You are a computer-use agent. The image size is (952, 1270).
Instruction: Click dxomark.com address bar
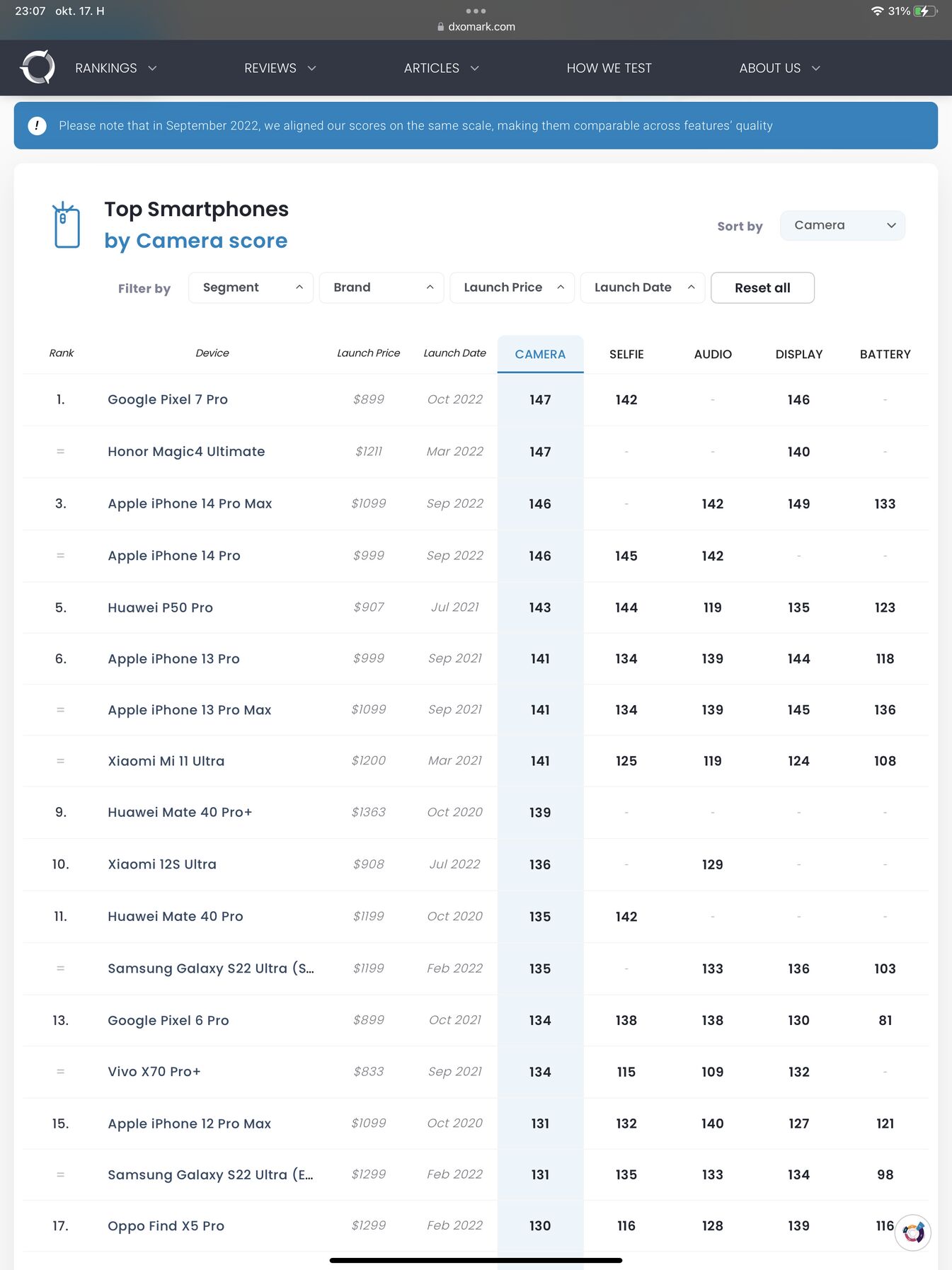476,27
